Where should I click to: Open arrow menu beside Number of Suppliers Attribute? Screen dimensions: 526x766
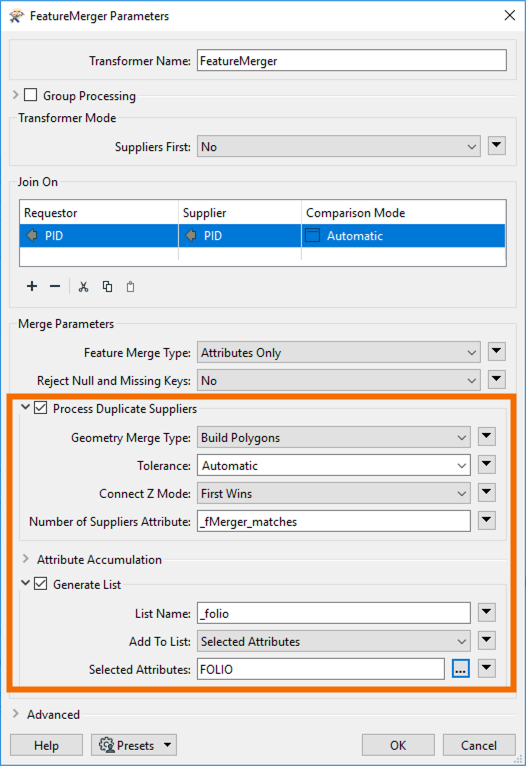pyautogui.click(x=487, y=521)
